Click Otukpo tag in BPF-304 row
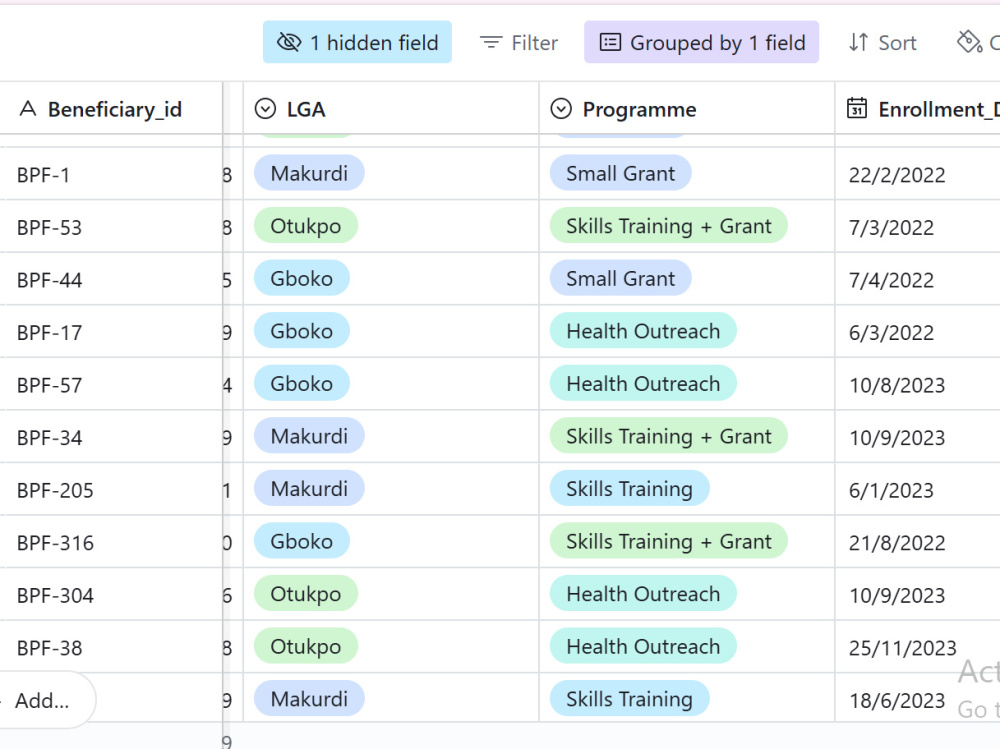This screenshot has width=1000, height=749. (305, 593)
